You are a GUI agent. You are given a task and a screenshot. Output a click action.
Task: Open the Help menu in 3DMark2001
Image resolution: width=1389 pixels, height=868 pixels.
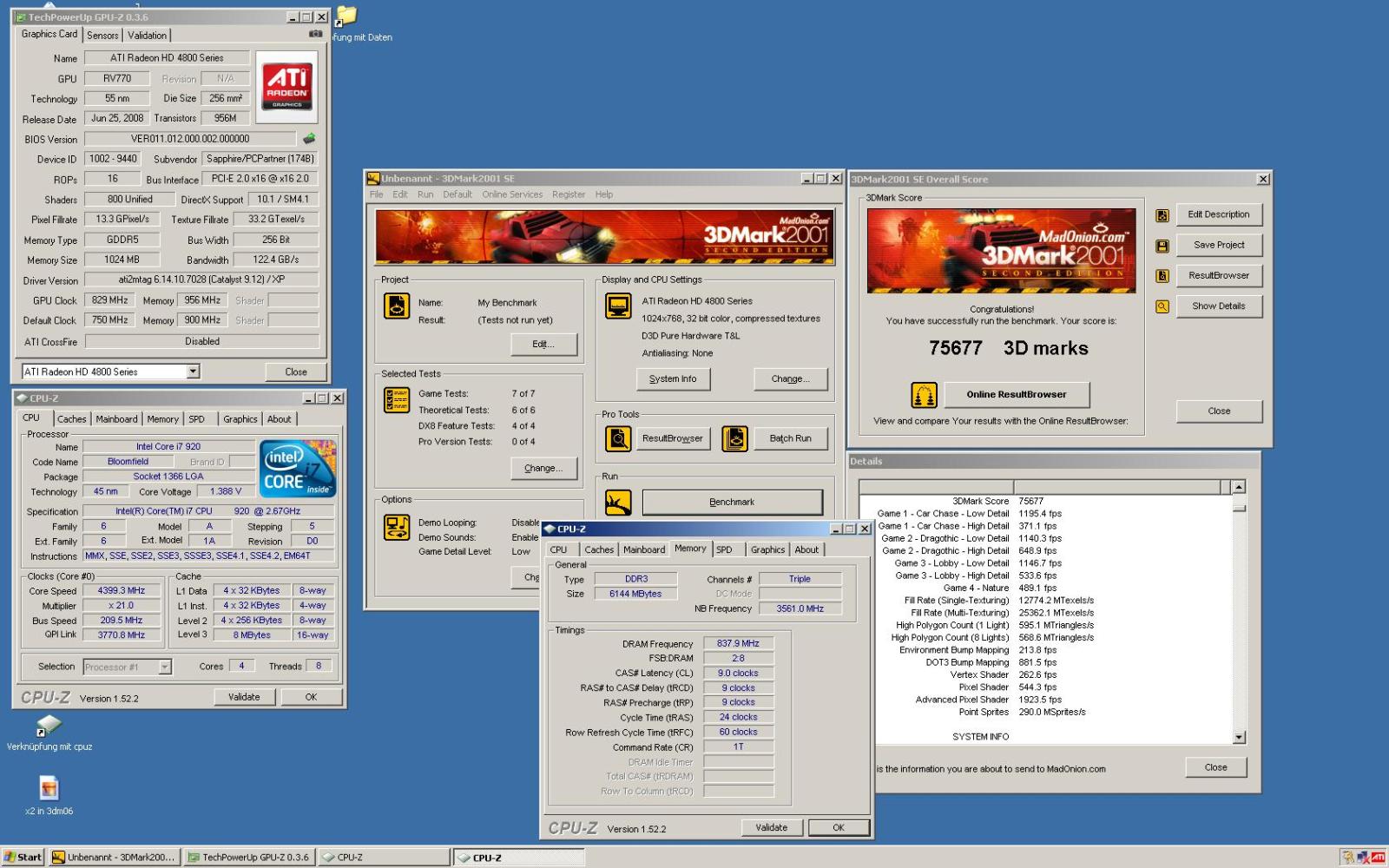click(603, 194)
